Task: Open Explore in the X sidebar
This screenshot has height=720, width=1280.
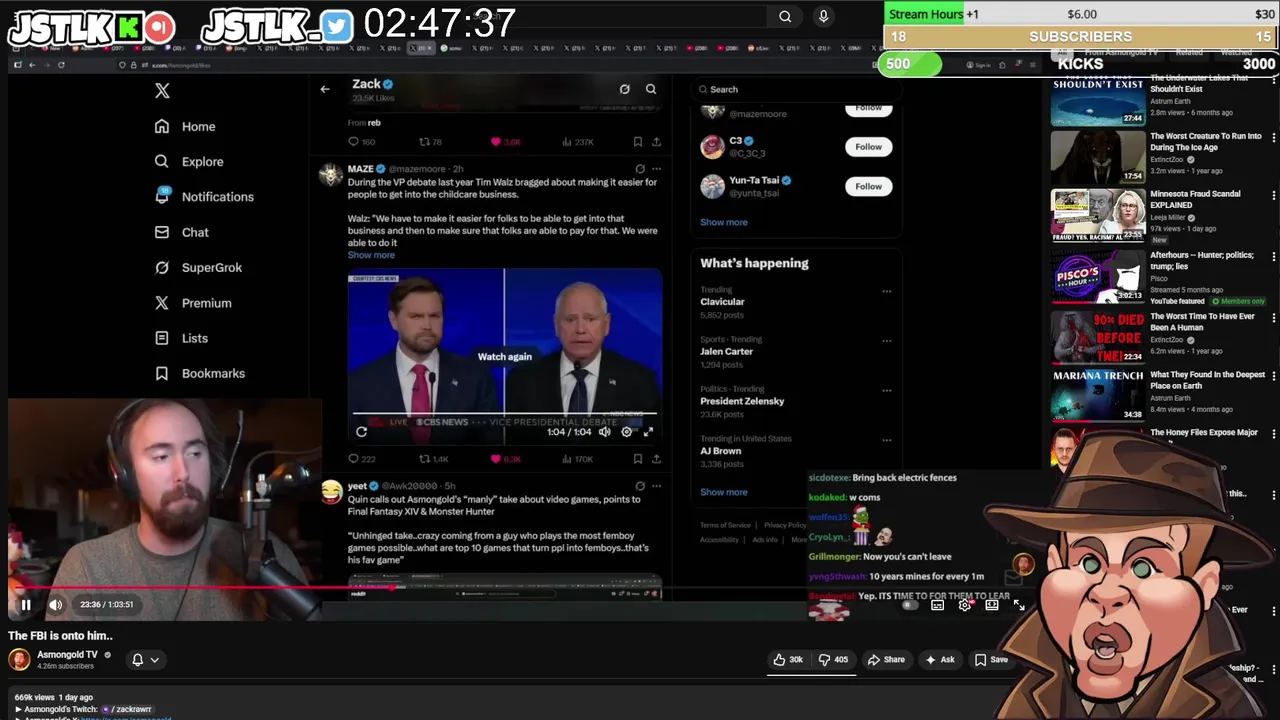Action: (189, 161)
